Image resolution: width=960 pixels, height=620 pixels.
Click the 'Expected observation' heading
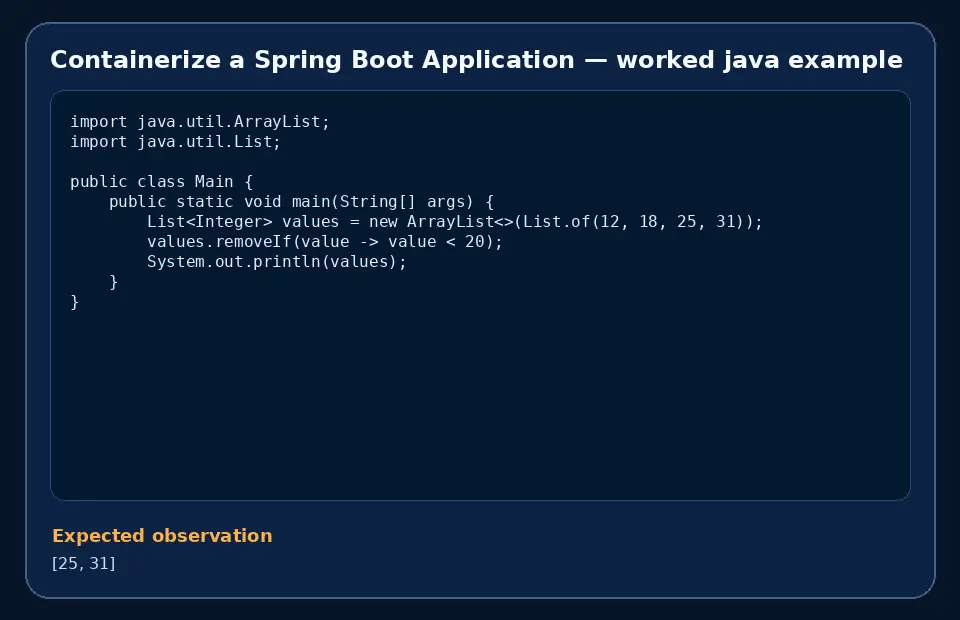pyautogui.click(x=162, y=536)
